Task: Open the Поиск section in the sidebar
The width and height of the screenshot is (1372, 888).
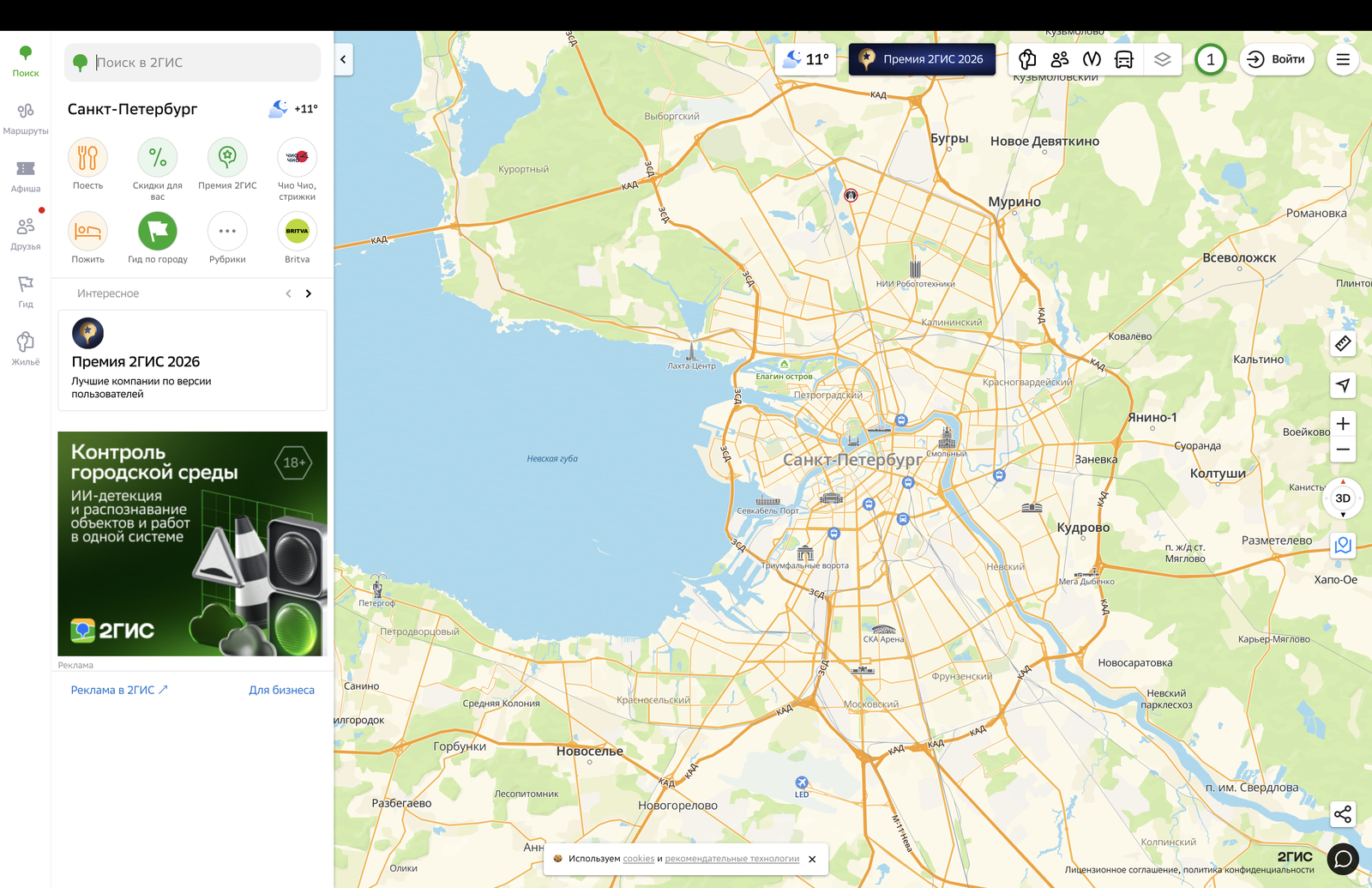Action: tap(26, 62)
